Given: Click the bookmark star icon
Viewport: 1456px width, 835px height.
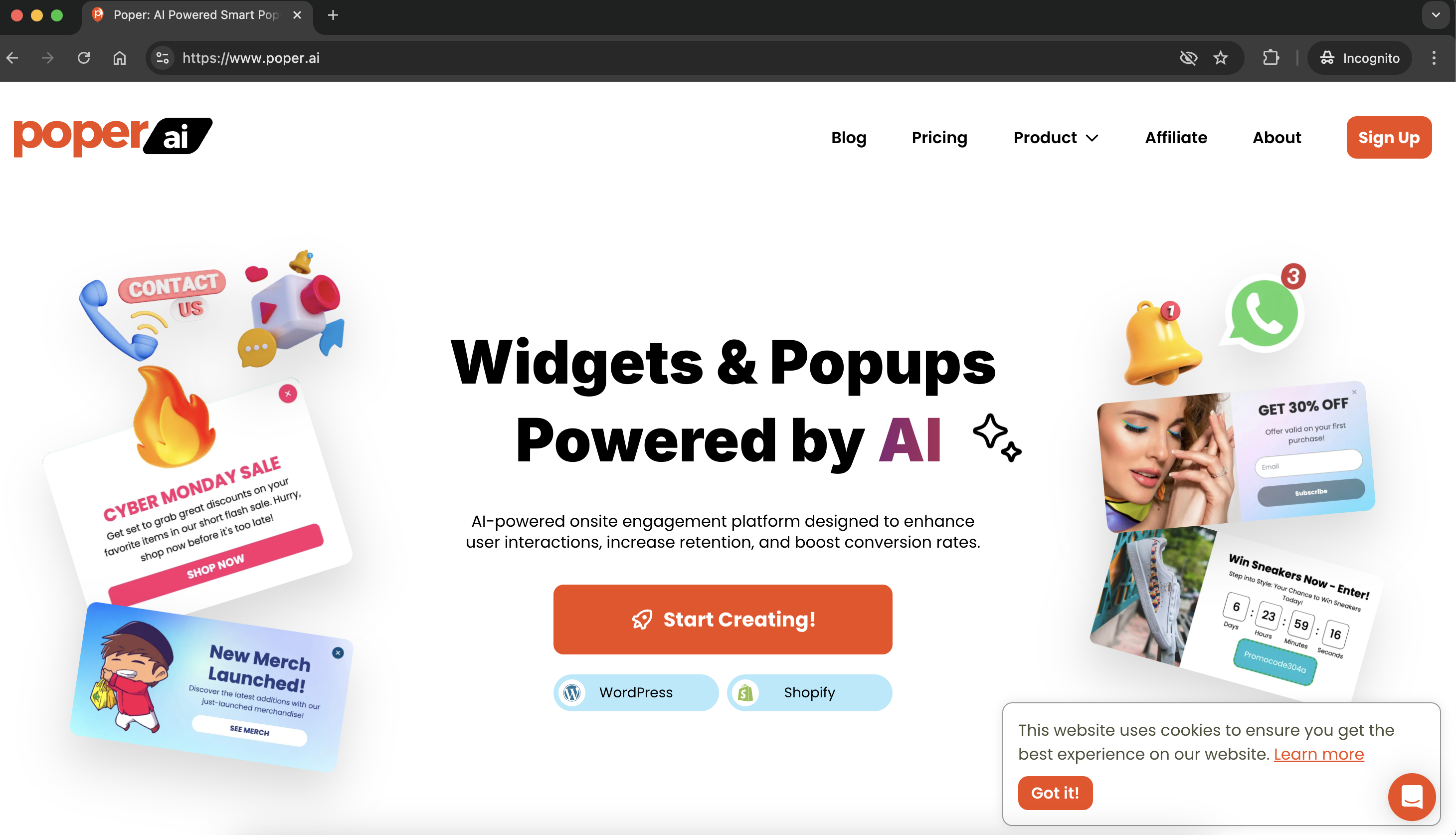Looking at the screenshot, I should [1221, 58].
